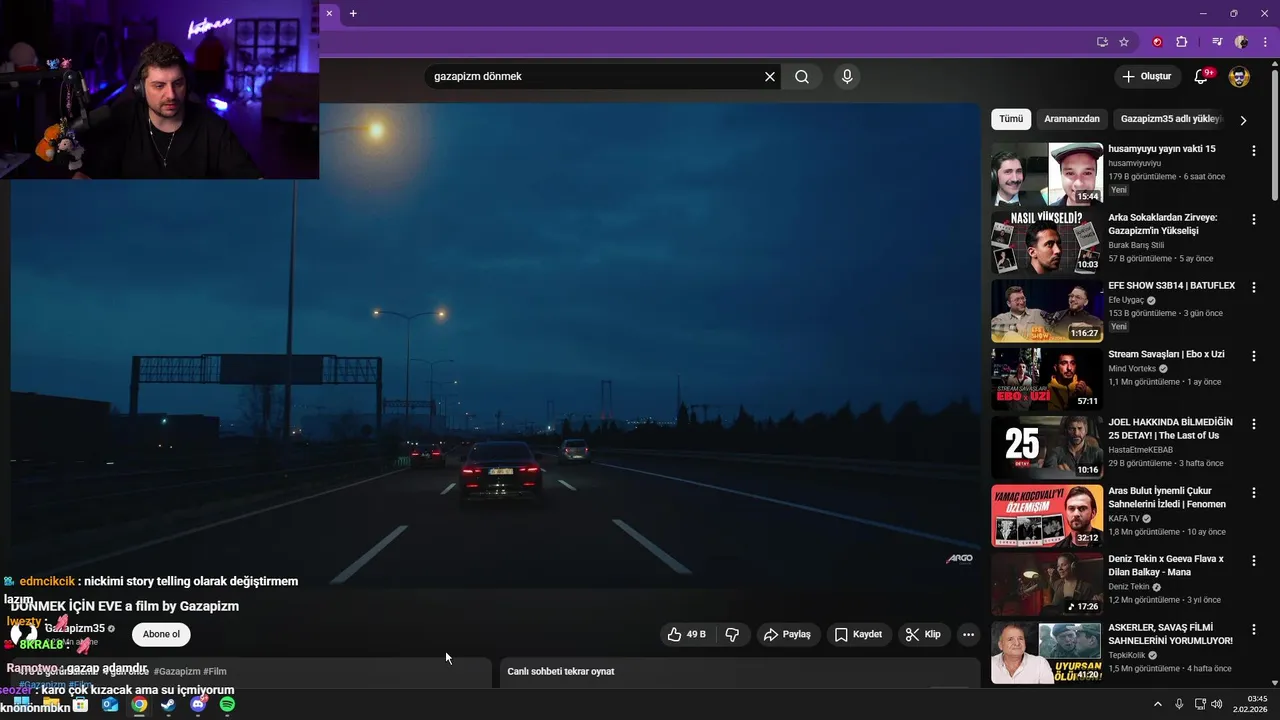The image size is (1280, 720).
Task: Click the magnifier search button
Action: [x=802, y=77]
